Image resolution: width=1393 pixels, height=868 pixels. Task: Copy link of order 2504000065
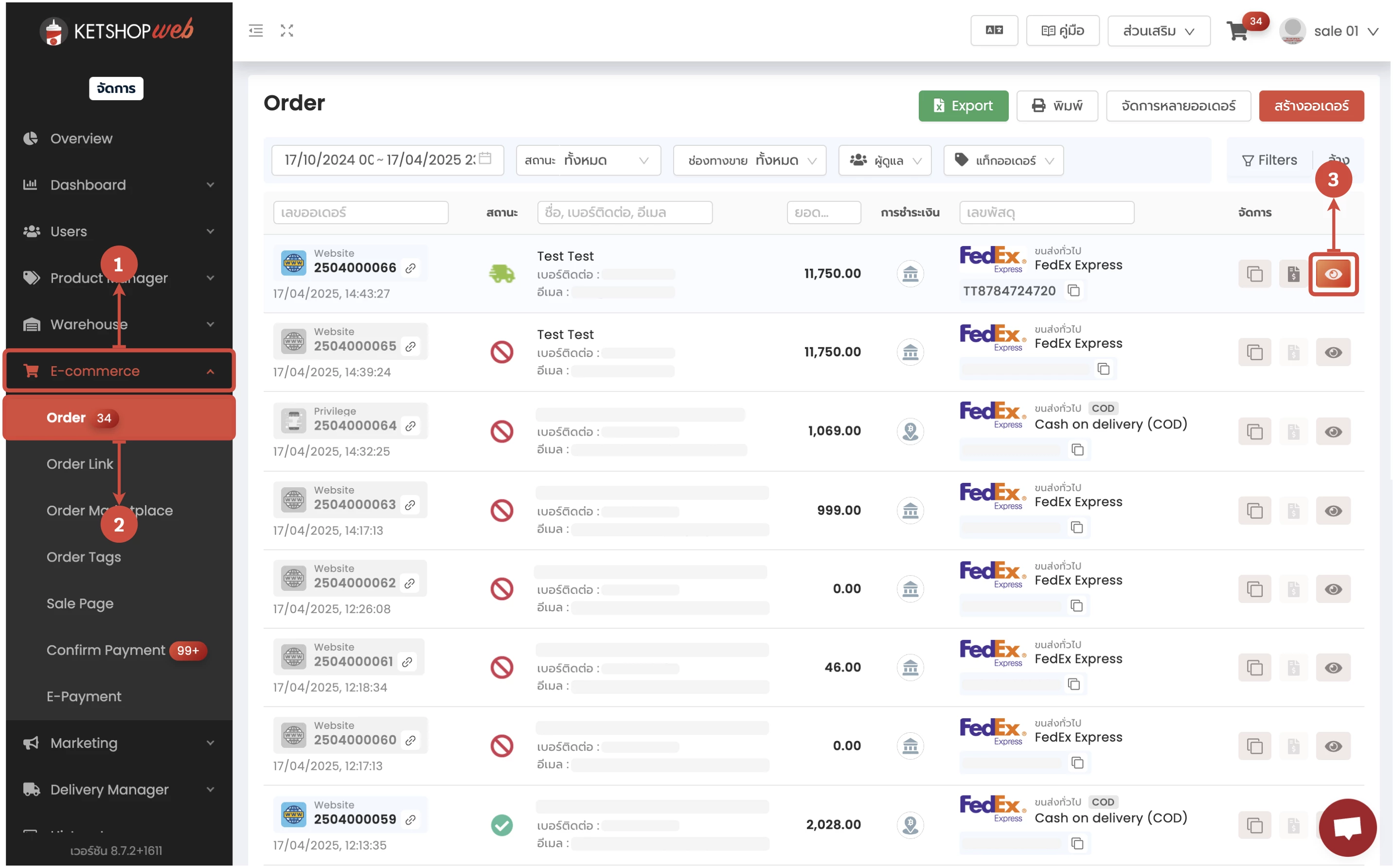410,347
